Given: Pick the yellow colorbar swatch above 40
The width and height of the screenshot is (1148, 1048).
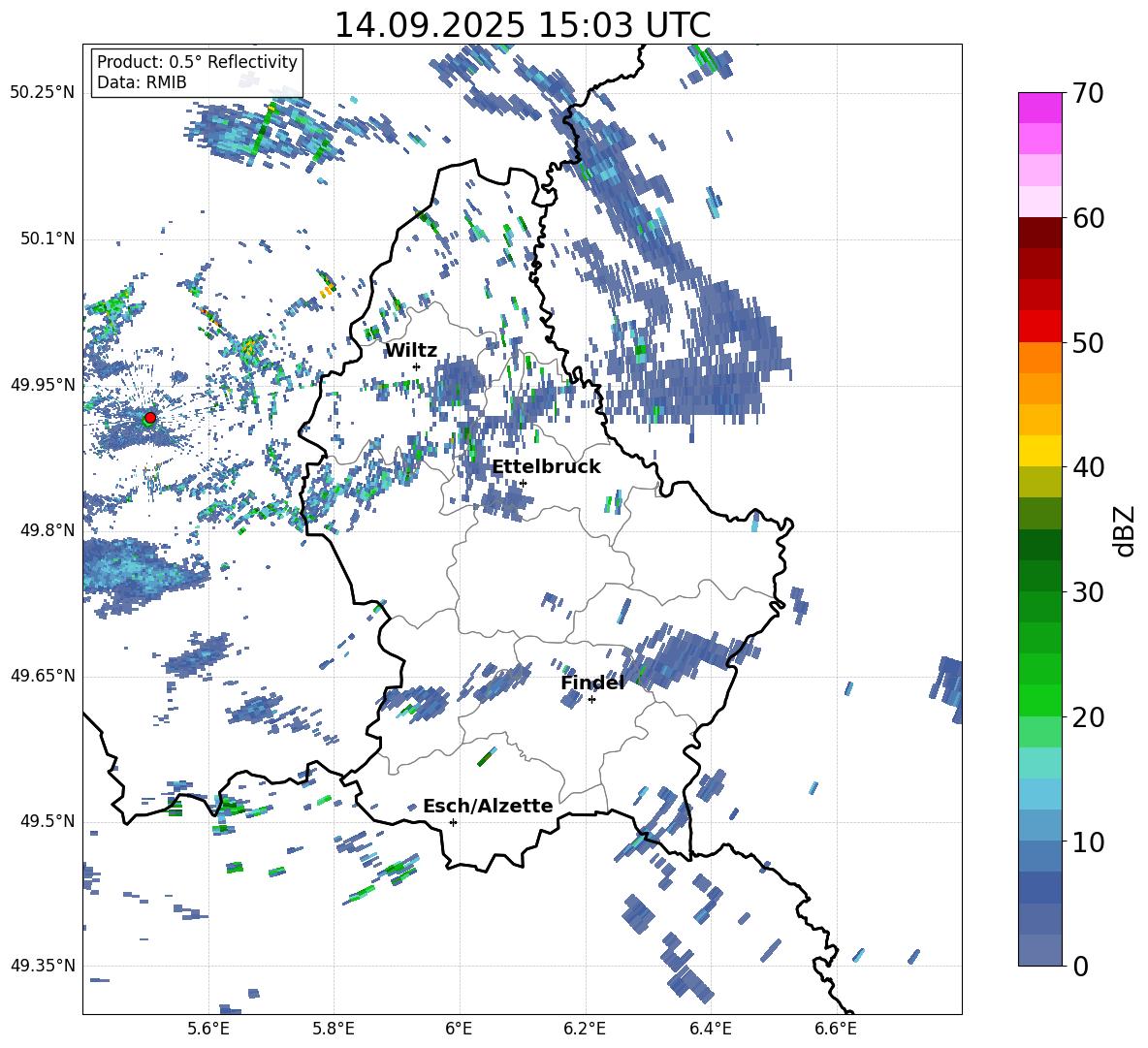Looking at the screenshot, I should tap(1040, 451).
